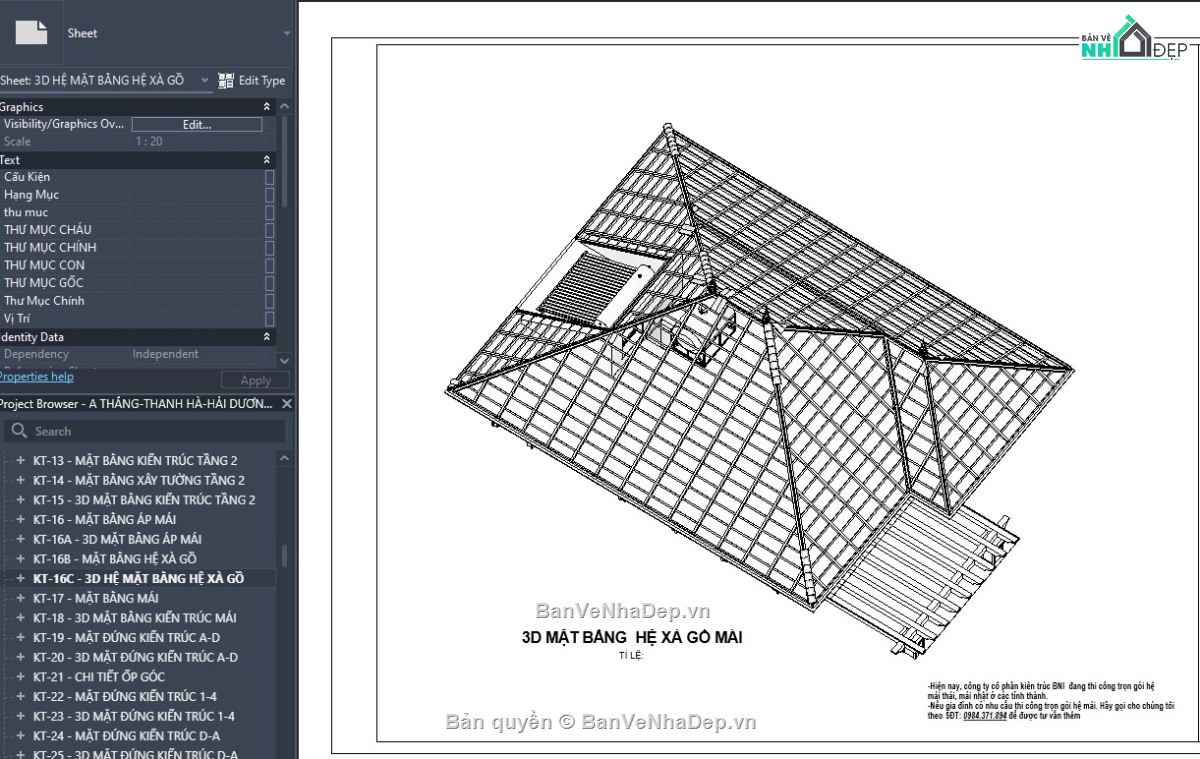
Task: Select sheet KT-16B - MẶT BẰNG HỆ XÀ GỒ
Action: coord(115,559)
